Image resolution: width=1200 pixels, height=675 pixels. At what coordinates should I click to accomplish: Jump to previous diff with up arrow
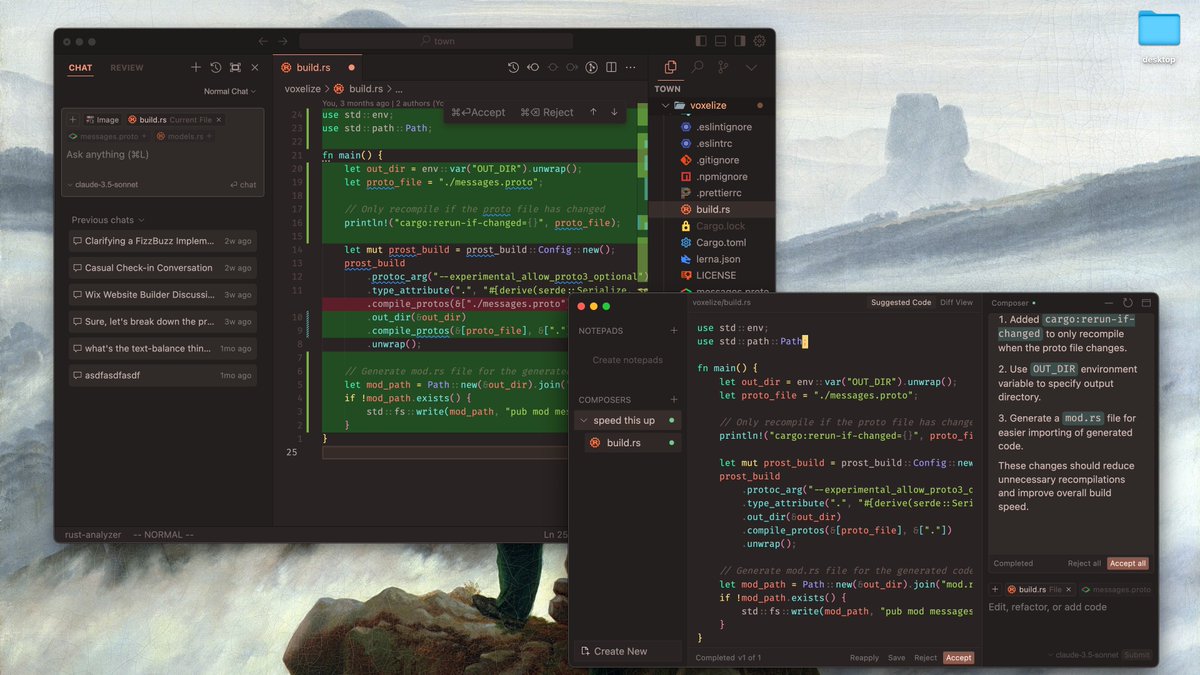point(593,112)
